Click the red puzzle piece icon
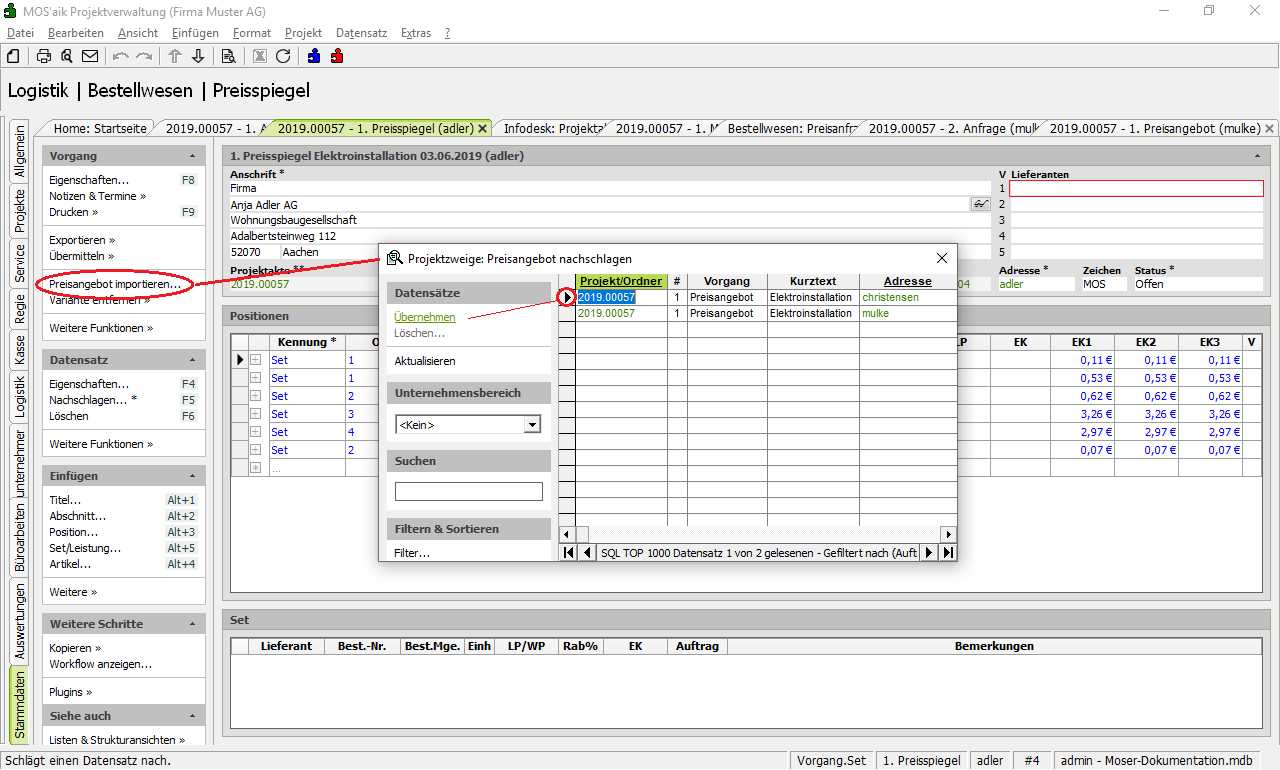 coord(337,56)
